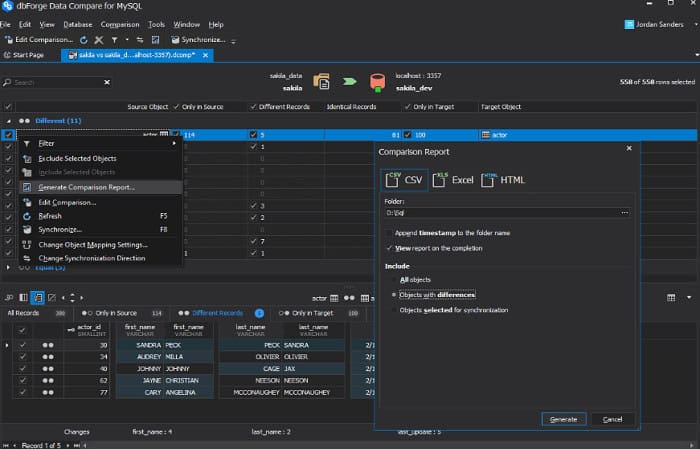Toggle the Different Records column checkbox
This screenshot has width=700, height=449.
(x=253, y=107)
